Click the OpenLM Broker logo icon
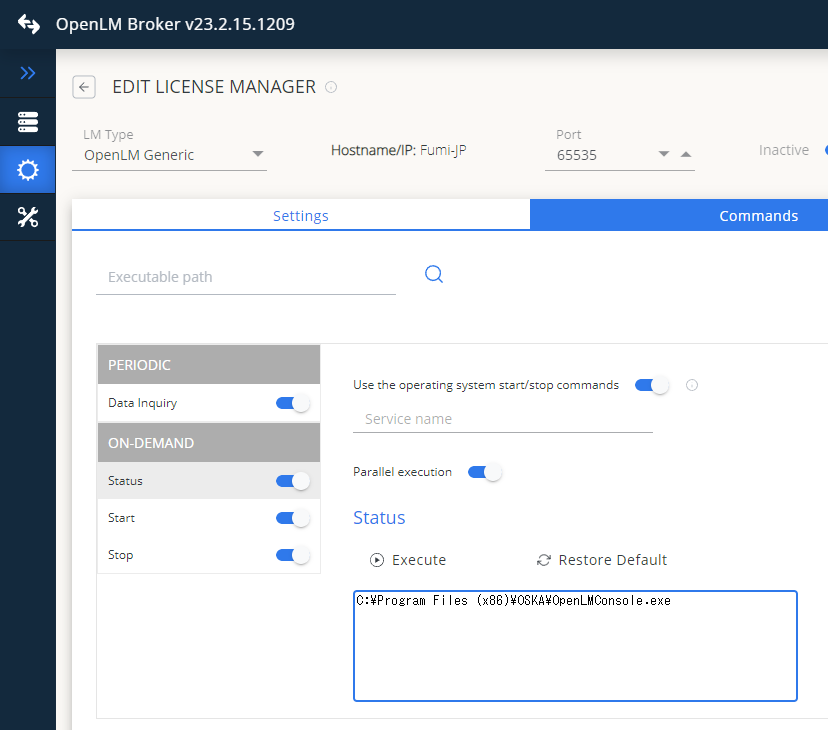 (x=28, y=24)
